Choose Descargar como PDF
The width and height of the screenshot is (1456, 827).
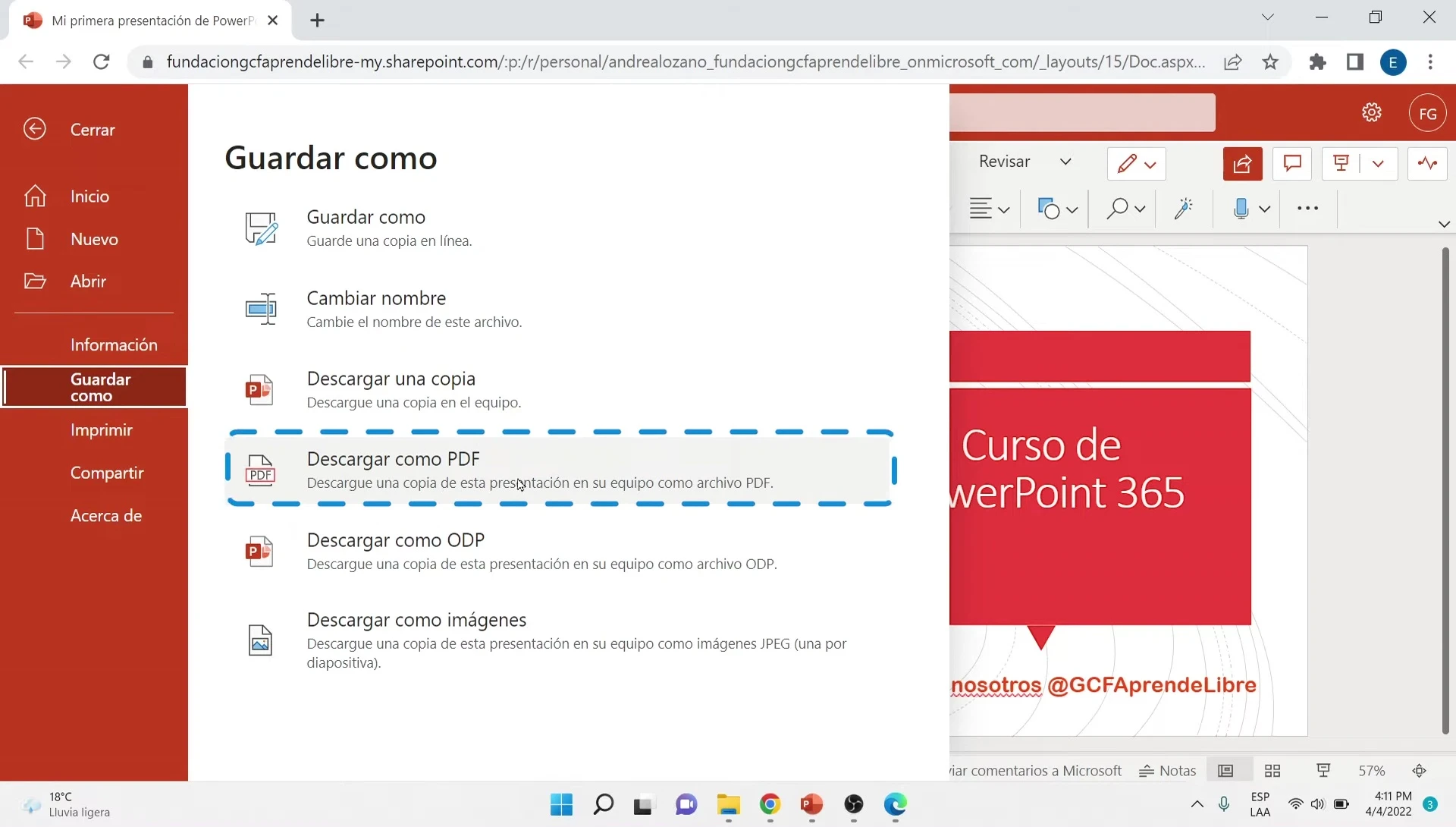(x=560, y=470)
